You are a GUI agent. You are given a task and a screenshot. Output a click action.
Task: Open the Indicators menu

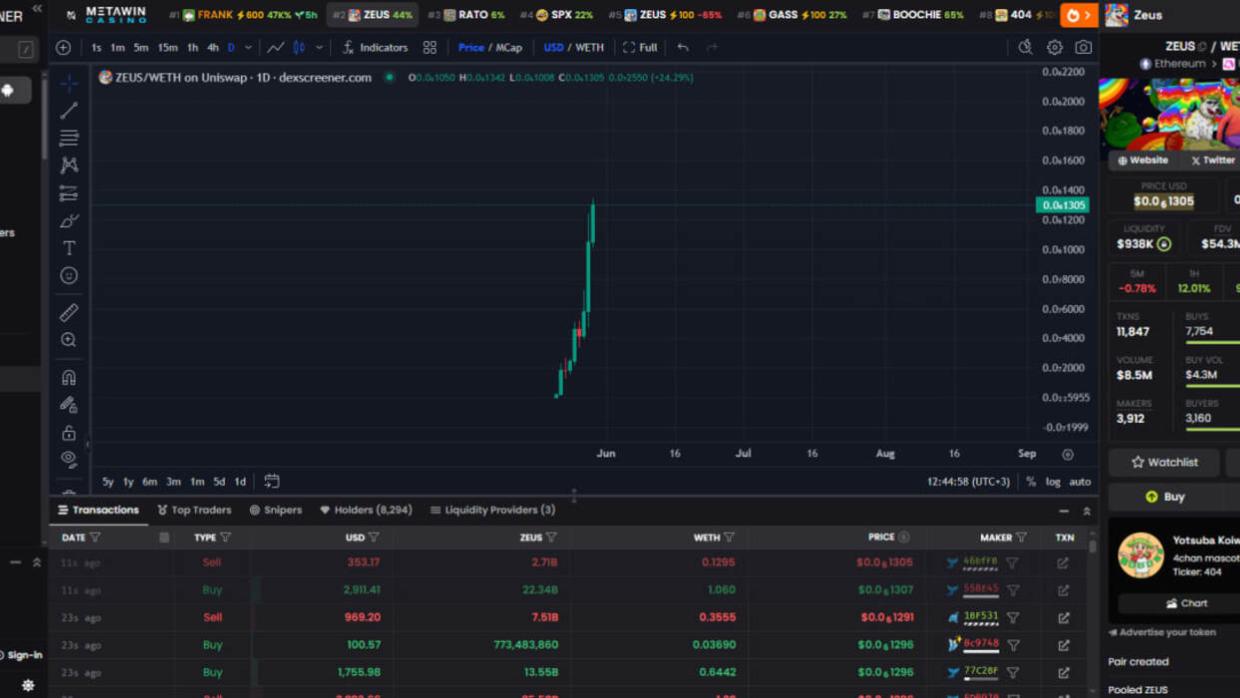pyautogui.click(x=375, y=47)
